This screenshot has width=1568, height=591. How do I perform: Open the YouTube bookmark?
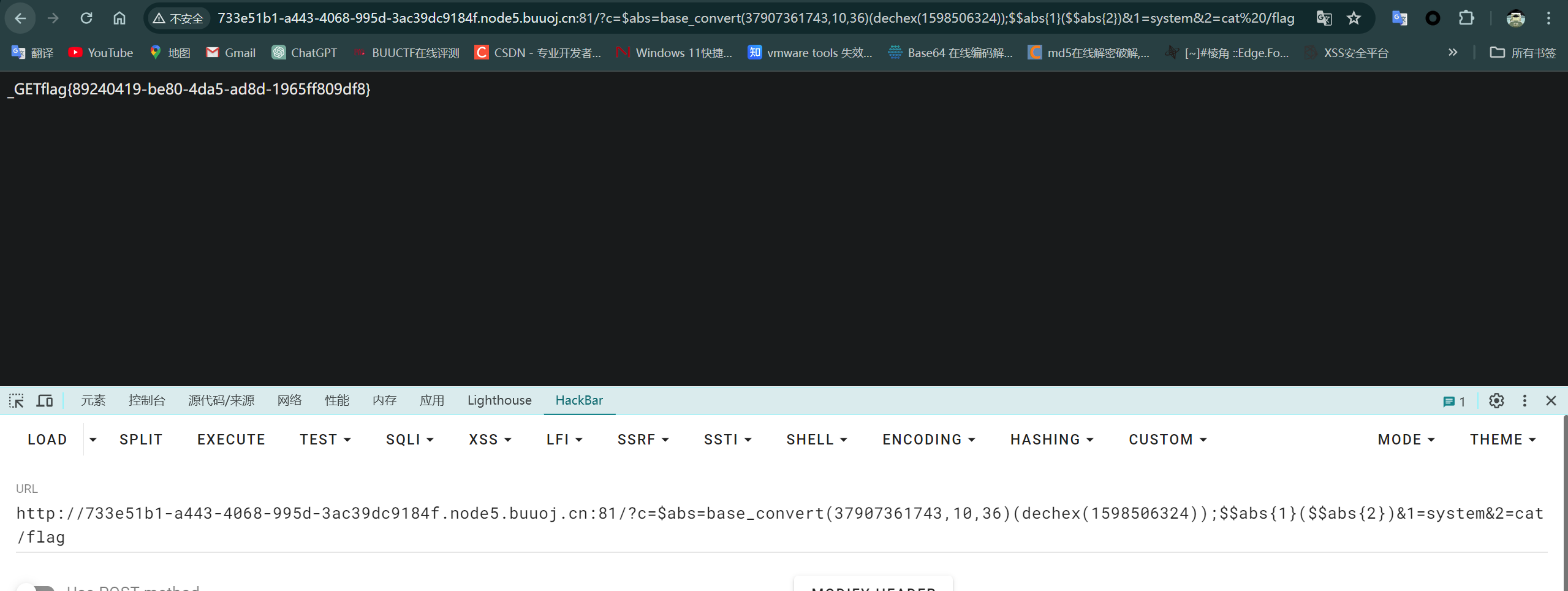point(100,53)
